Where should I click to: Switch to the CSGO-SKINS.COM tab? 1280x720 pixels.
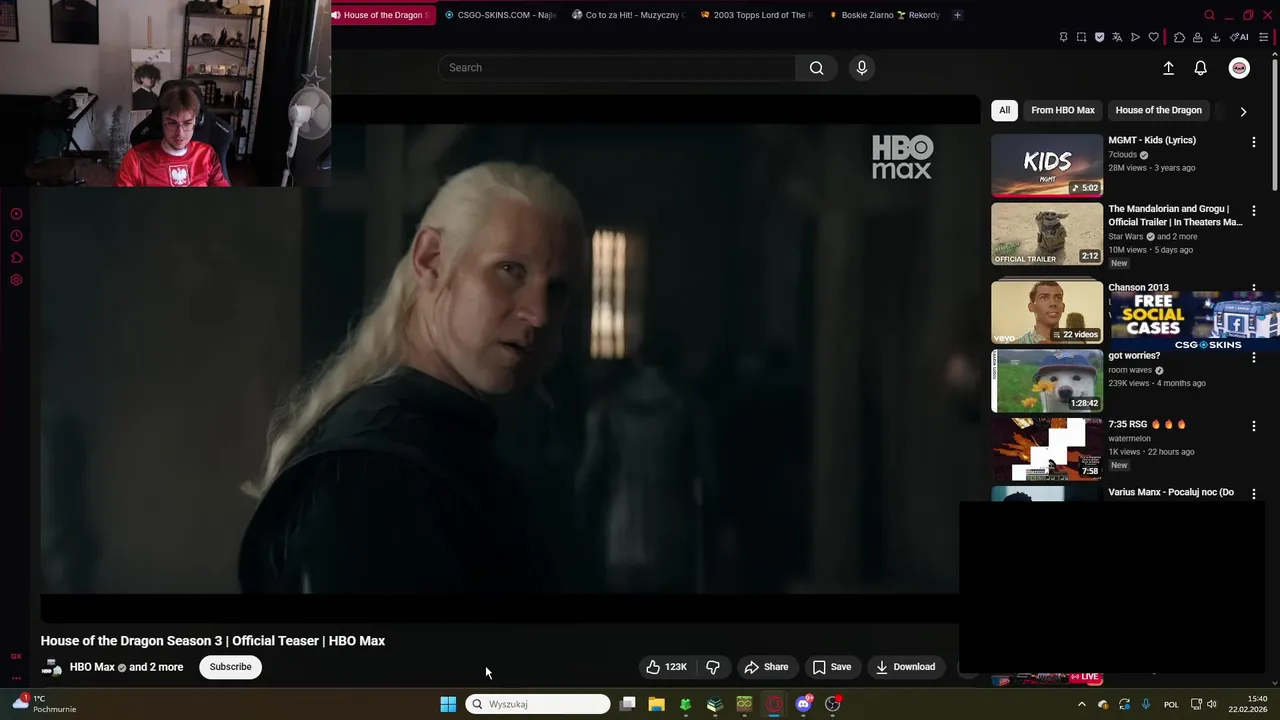click(x=499, y=15)
